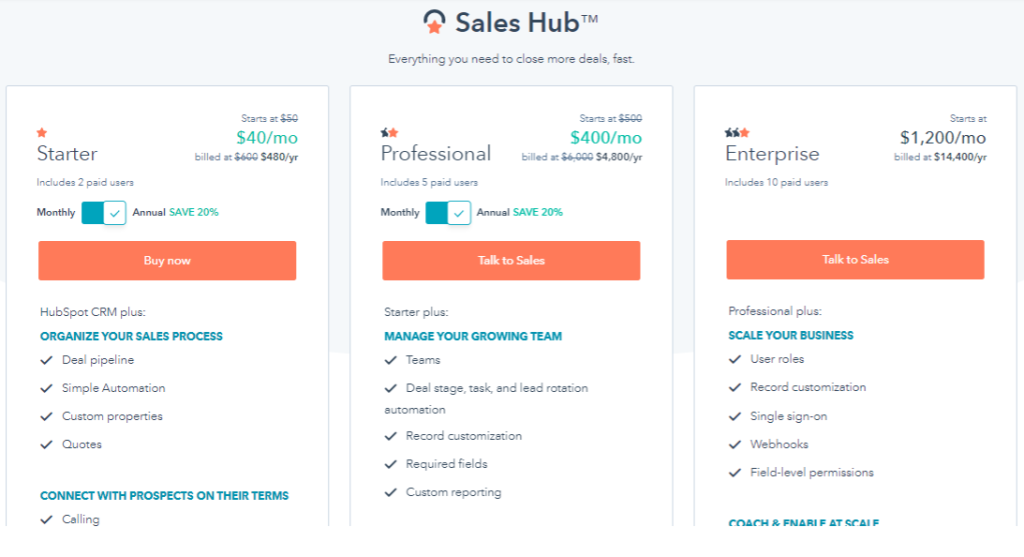
Task: Toggle Professional plan monthly/annual billing switch
Action: coord(447,212)
